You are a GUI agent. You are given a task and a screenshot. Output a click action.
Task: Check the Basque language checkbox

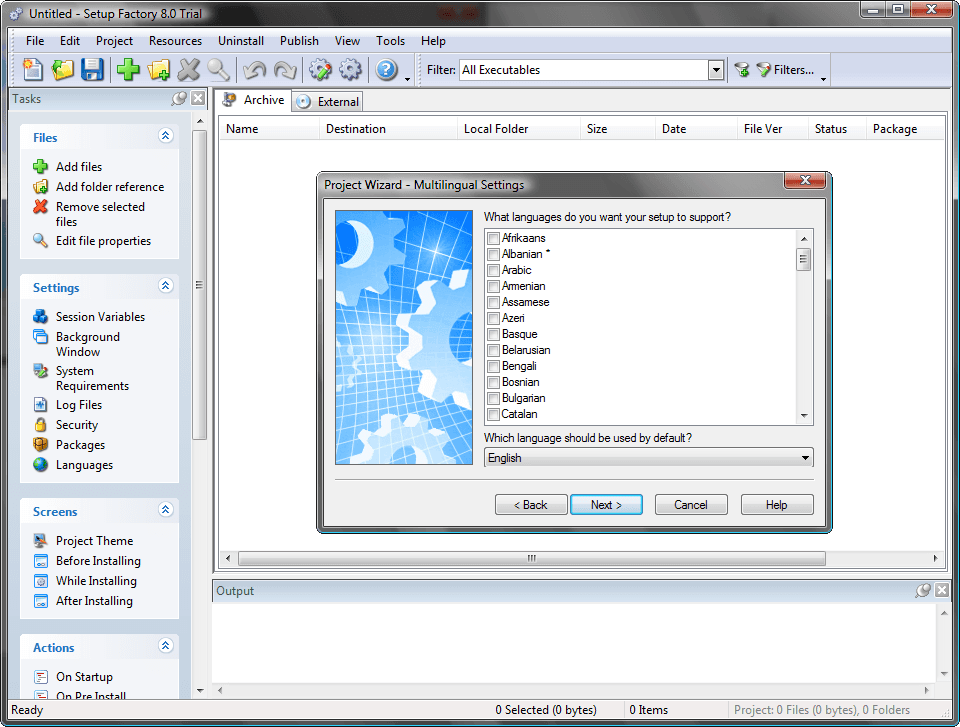pos(493,334)
